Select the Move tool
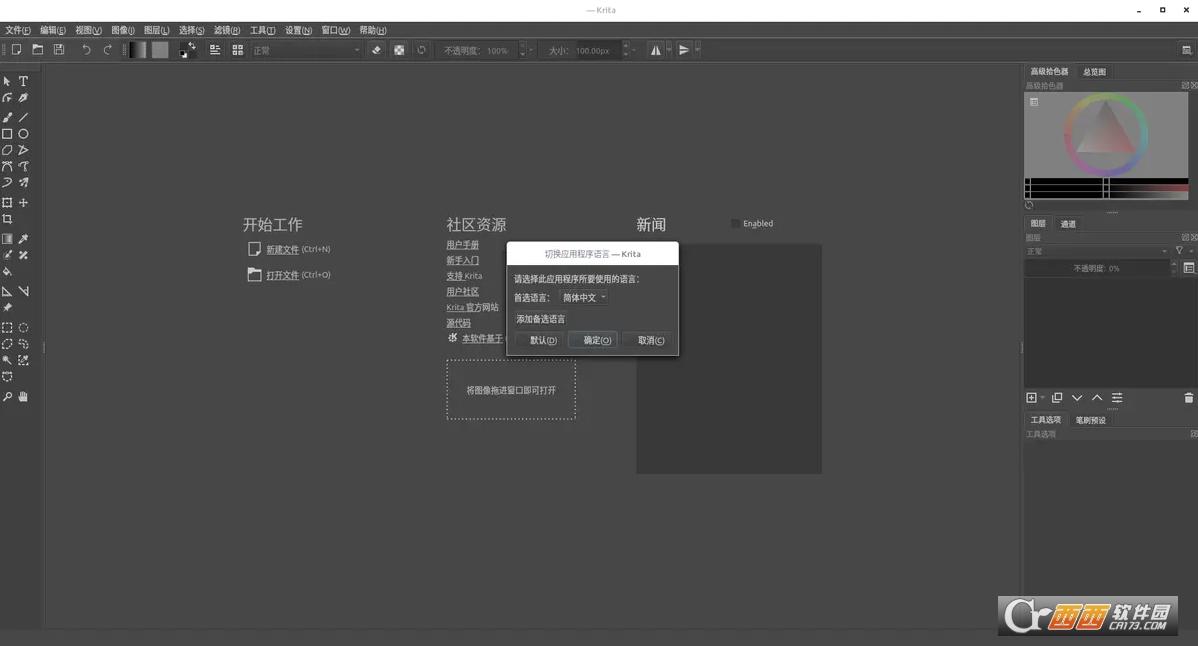Viewport: 1198px width, 646px height. click(x=24, y=202)
